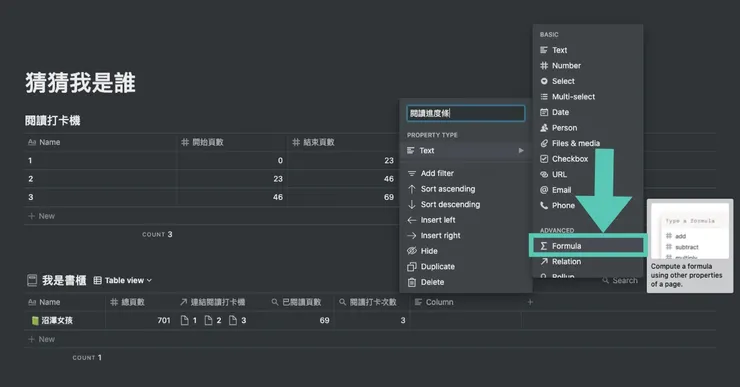
Task: Click the Files & media paperclip icon
Action: coord(544,143)
